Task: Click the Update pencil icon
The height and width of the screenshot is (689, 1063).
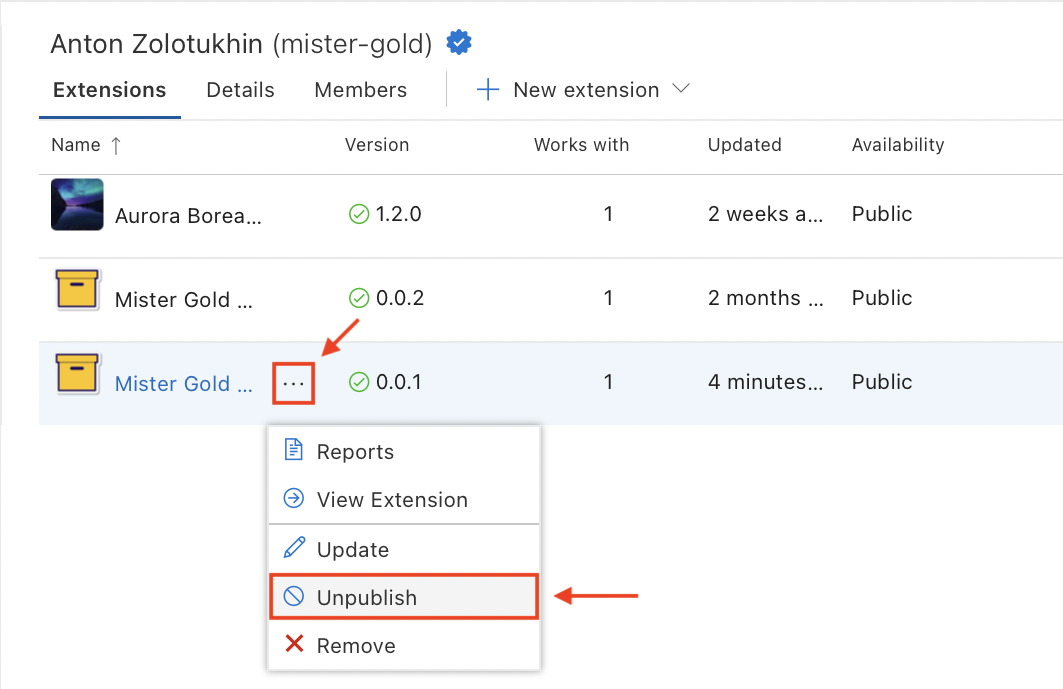Action: tap(294, 548)
